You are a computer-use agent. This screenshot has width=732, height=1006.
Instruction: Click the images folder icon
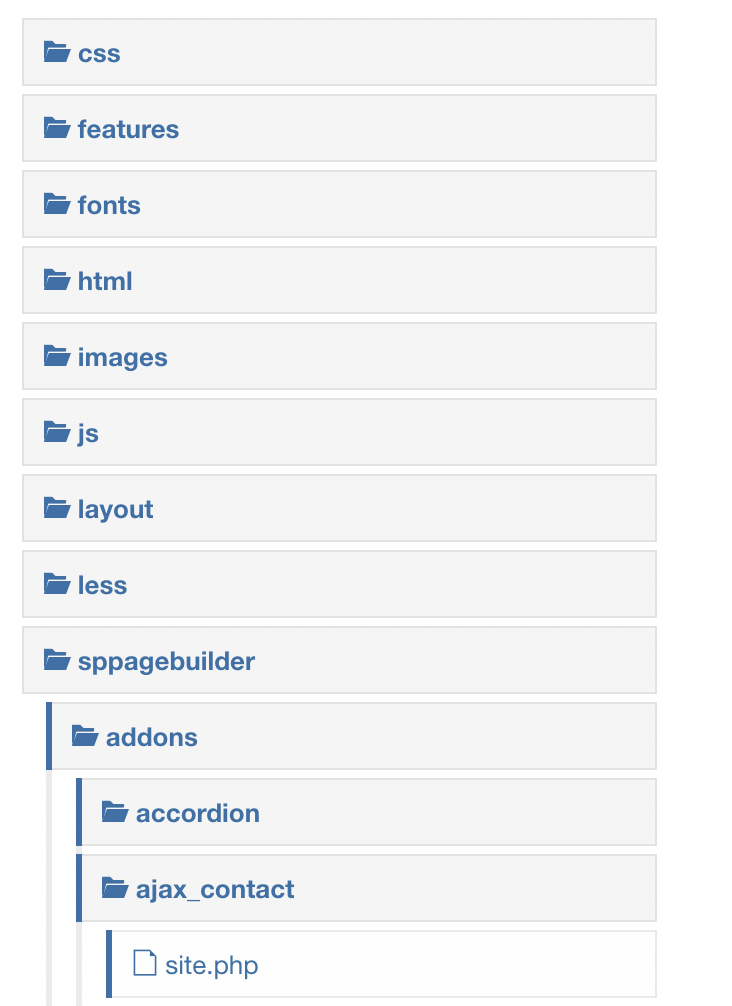tap(57, 356)
